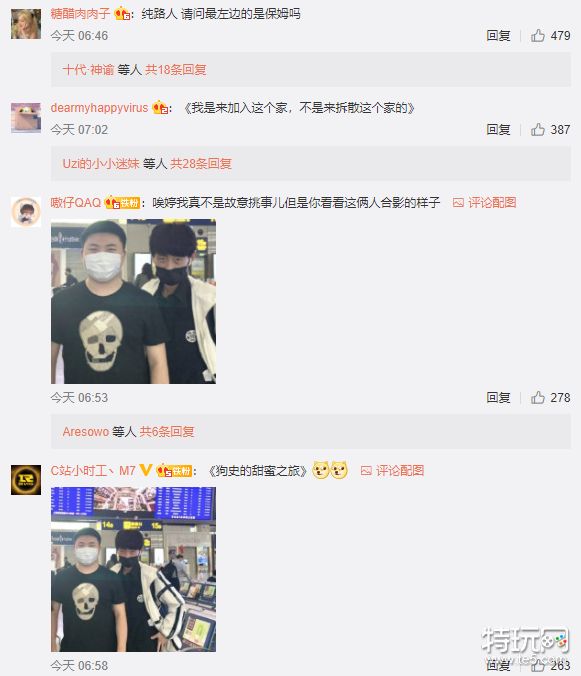
Task: Expand 共18条回复 replies thread
Action: [175, 69]
